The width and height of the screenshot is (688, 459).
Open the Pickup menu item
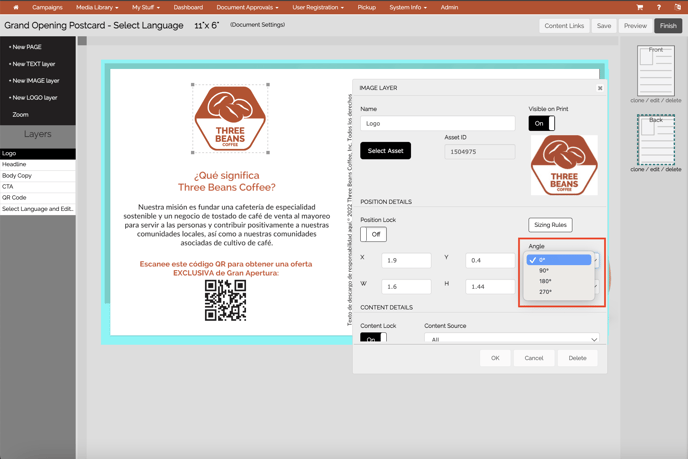[x=366, y=7]
